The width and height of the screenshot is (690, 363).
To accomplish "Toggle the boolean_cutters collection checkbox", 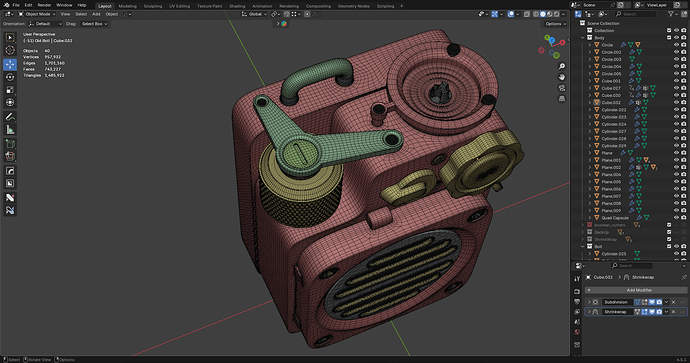I will click(669, 225).
